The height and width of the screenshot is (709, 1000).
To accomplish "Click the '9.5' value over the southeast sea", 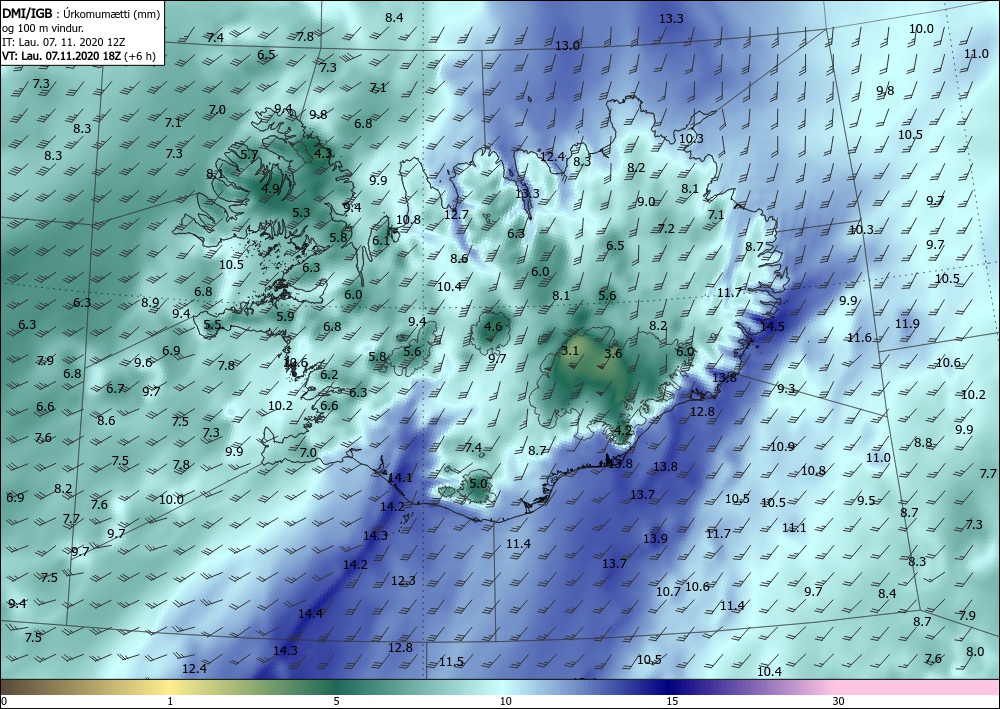I will click(866, 501).
